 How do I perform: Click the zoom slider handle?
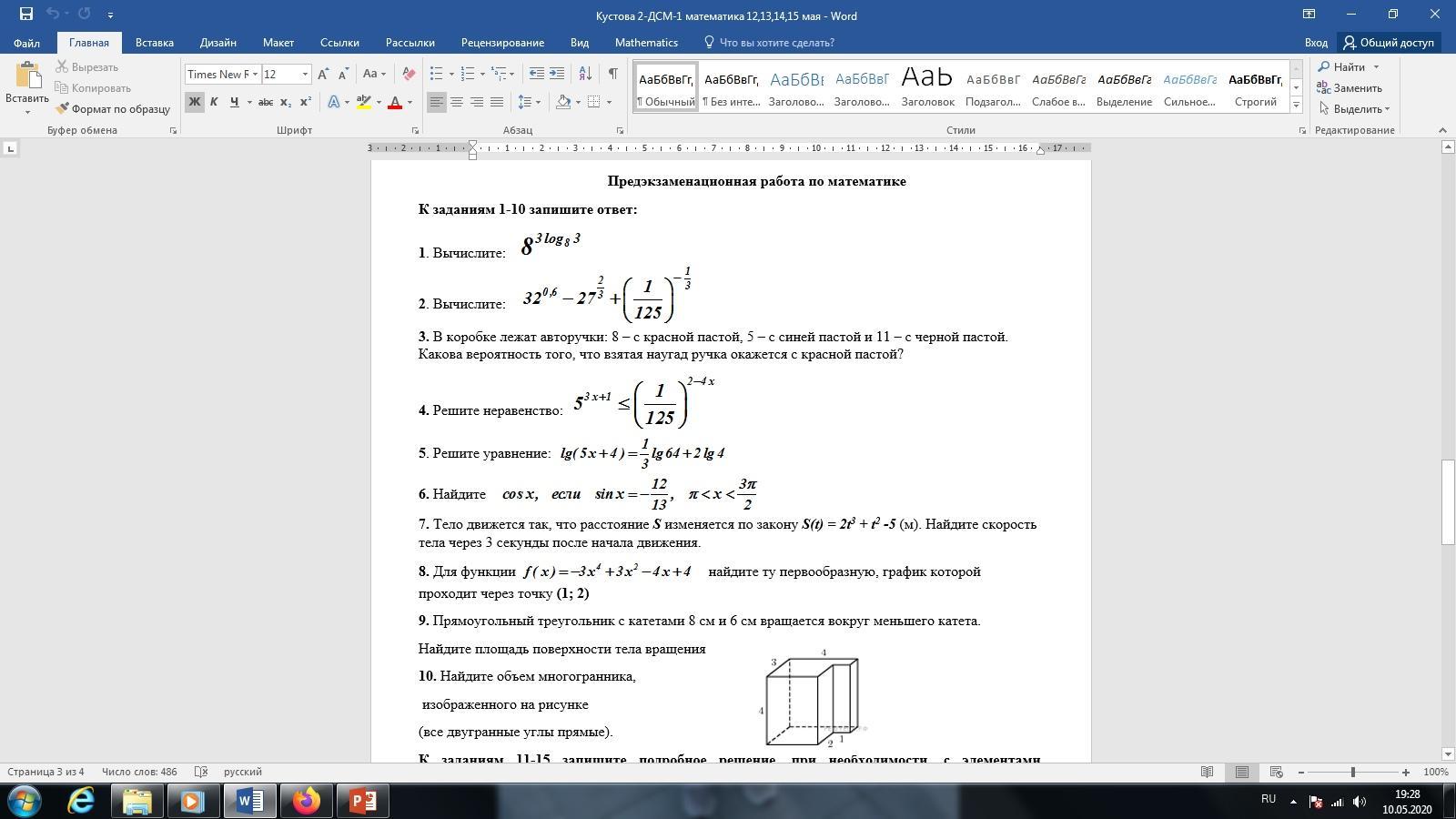pyautogui.click(x=1353, y=772)
